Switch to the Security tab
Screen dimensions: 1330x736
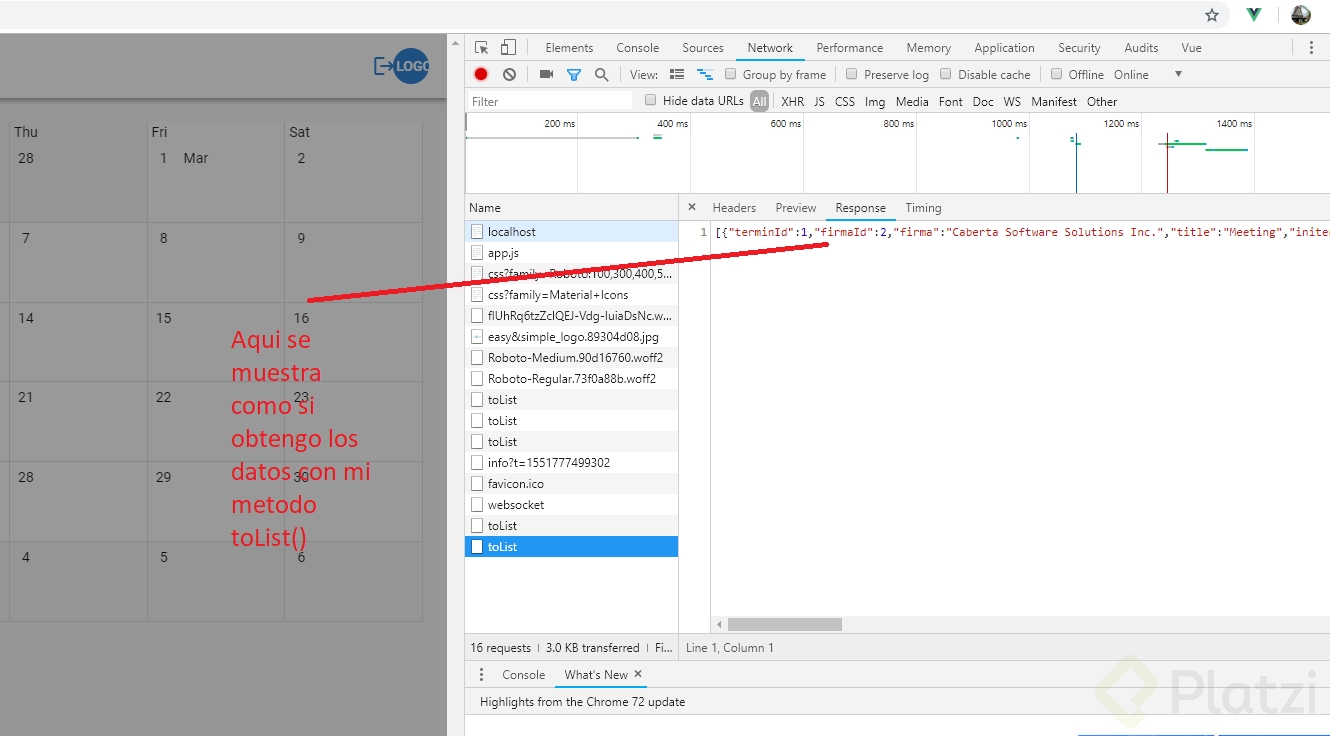click(x=1080, y=47)
